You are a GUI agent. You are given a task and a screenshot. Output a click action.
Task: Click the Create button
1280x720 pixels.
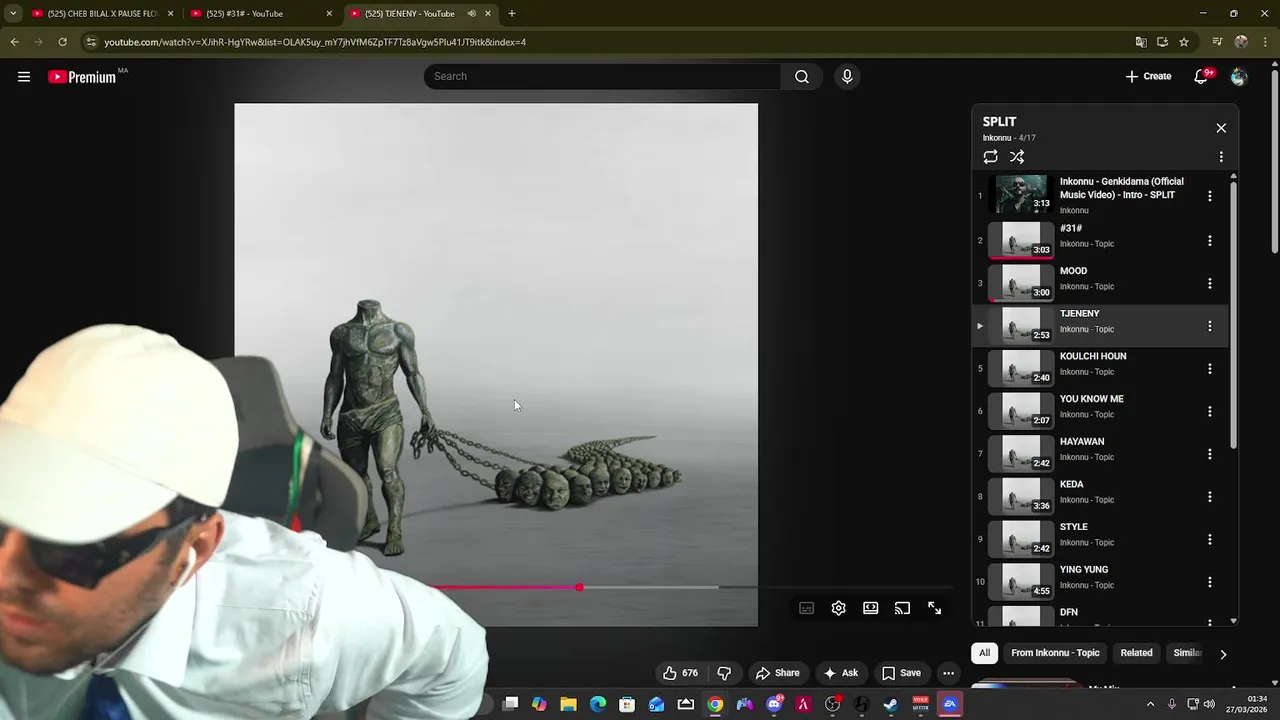coord(1148,77)
